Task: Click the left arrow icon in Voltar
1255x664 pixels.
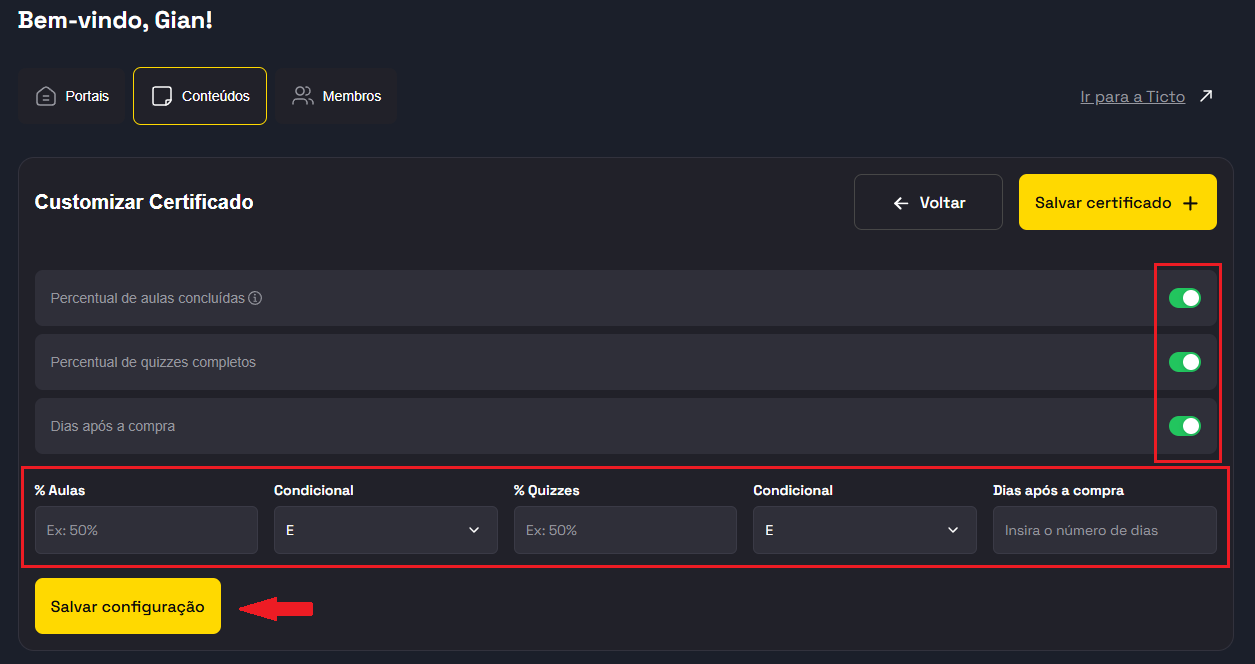Action: 901,203
